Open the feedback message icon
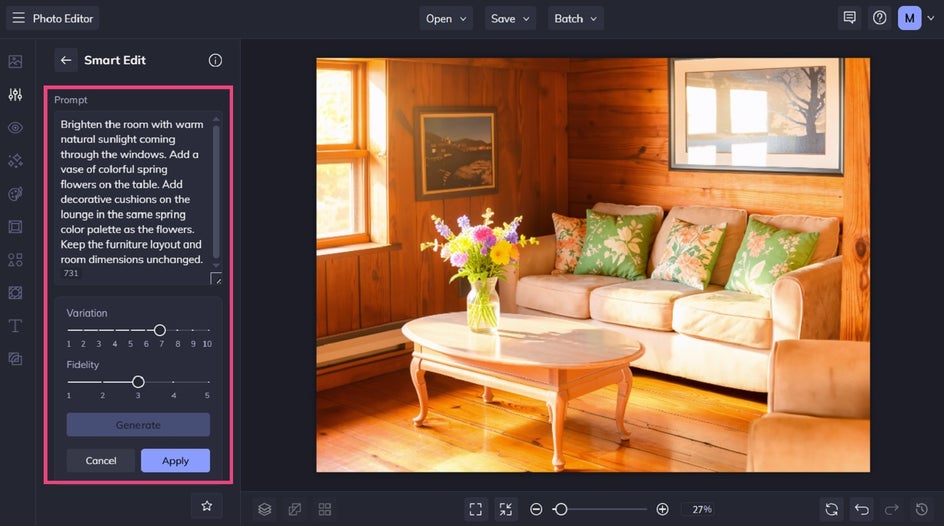This screenshot has height=526, width=944. [x=849, y=18]
